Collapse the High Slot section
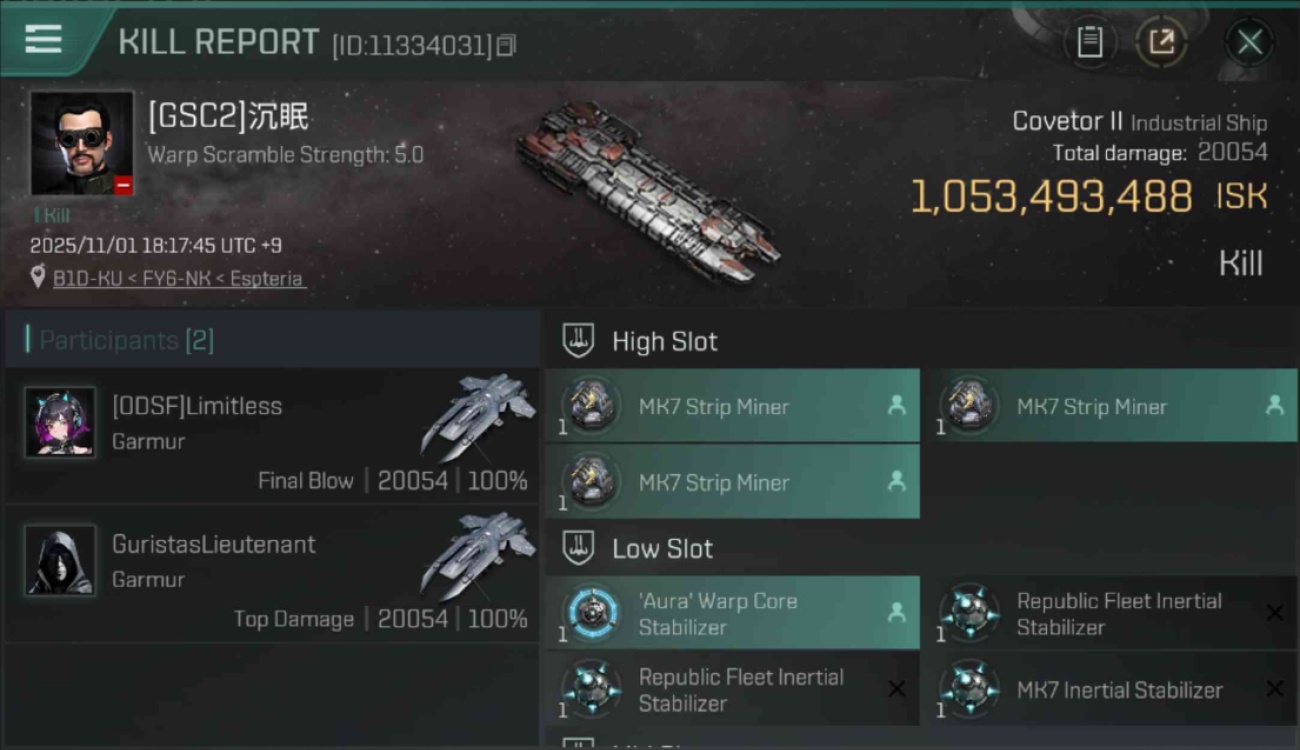The image size is (1300, 750). coord(579,341)
